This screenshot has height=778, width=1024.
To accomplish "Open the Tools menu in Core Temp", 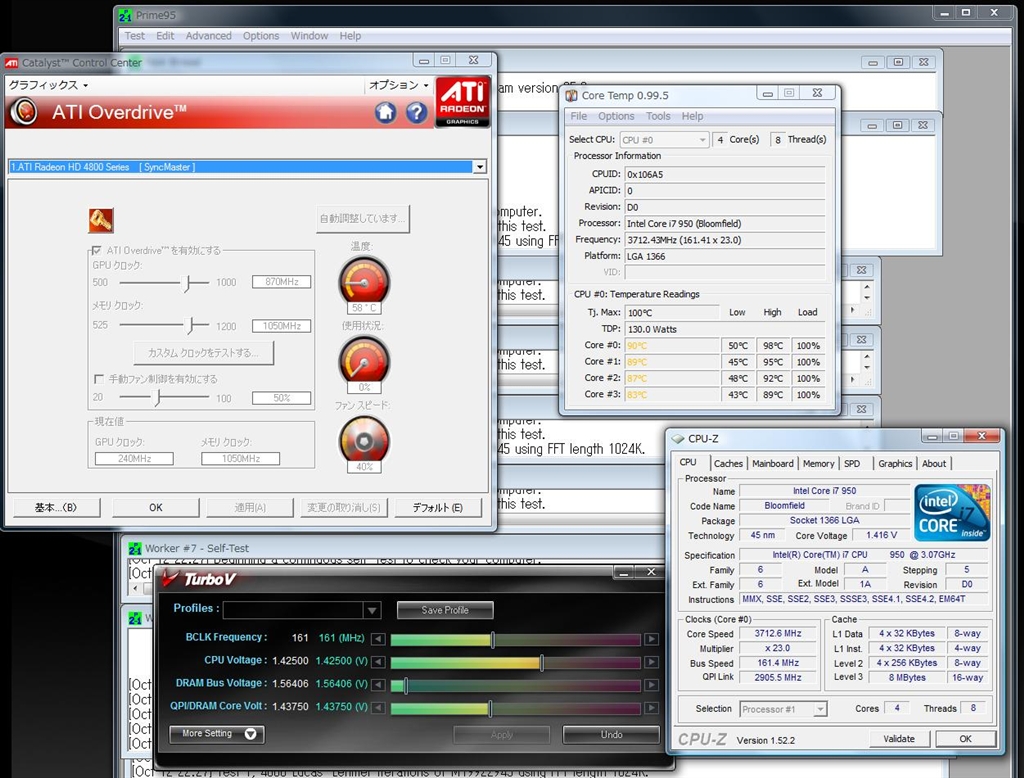I will tap(658, 116).
